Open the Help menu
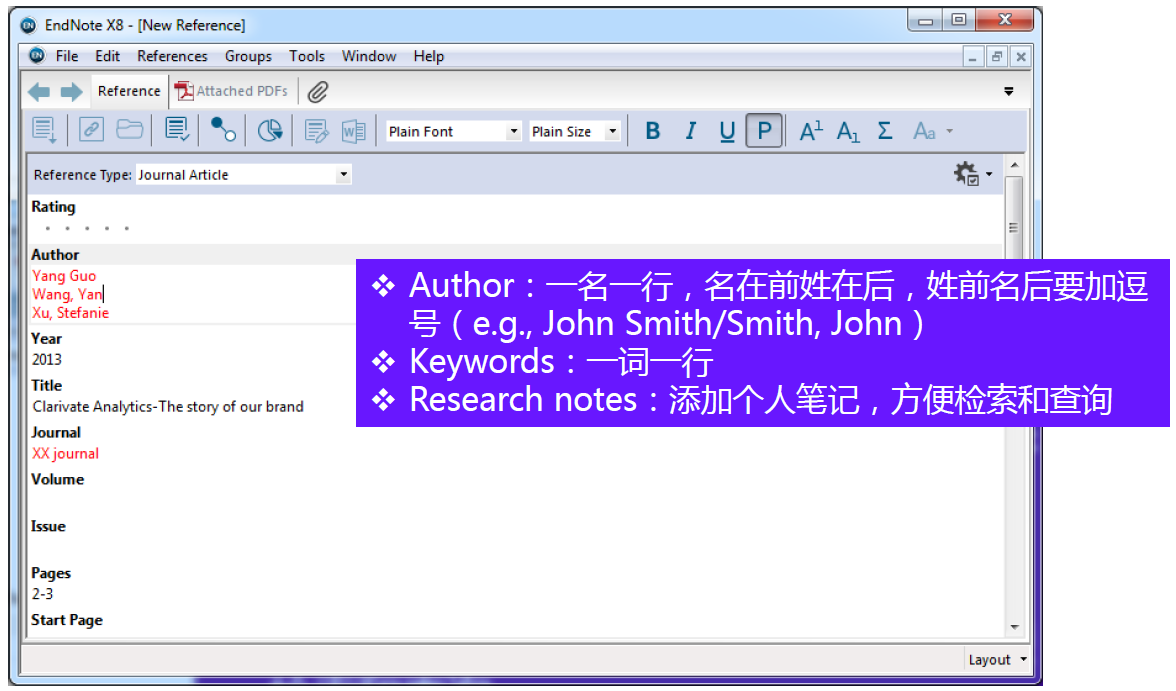 point(429,56)
